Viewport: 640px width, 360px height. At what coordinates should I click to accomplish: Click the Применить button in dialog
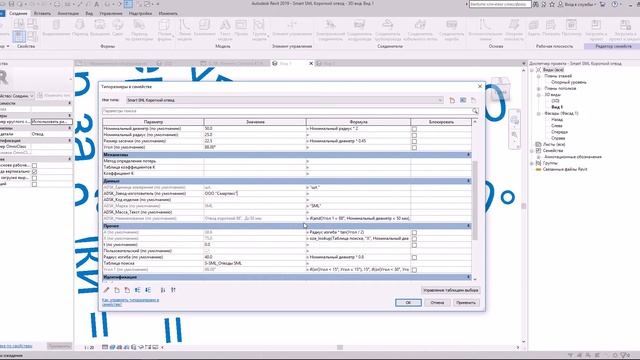click(x=466, y=302)
